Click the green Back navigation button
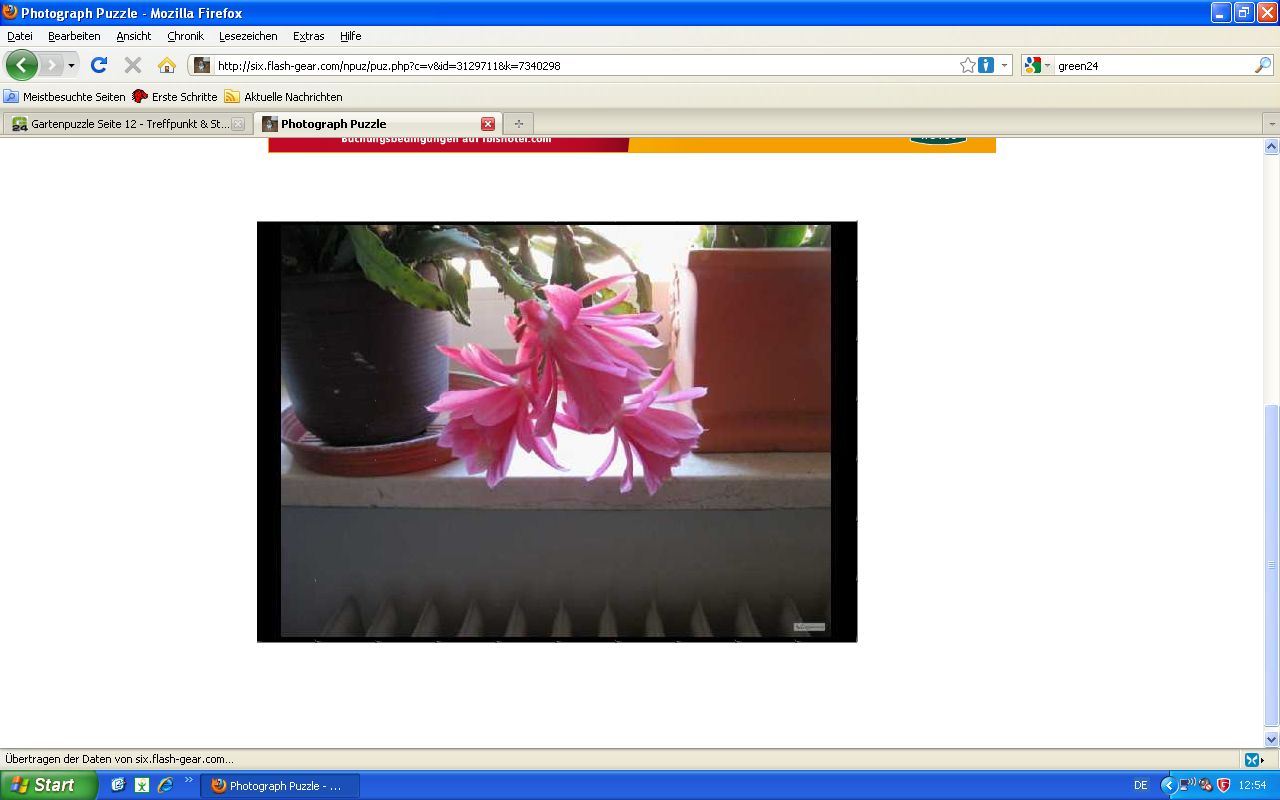Screen dimensions: 1280x800 22,65
